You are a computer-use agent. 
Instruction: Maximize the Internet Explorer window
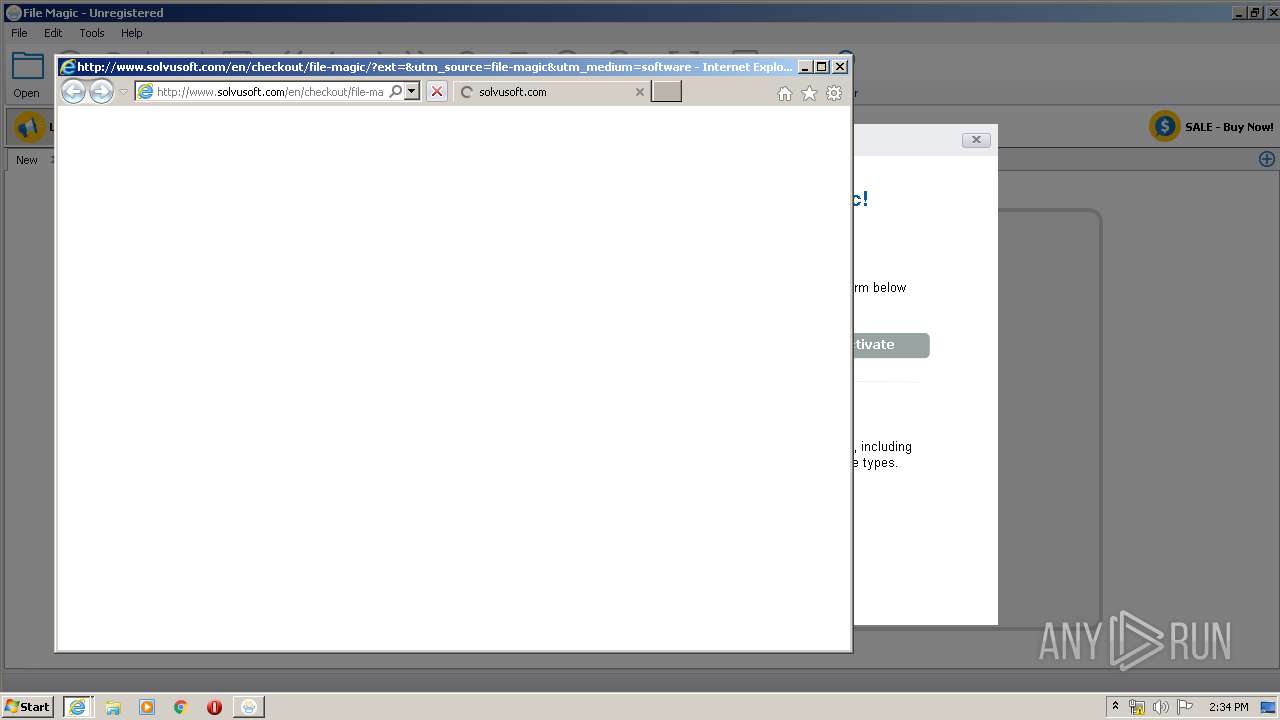822,67
